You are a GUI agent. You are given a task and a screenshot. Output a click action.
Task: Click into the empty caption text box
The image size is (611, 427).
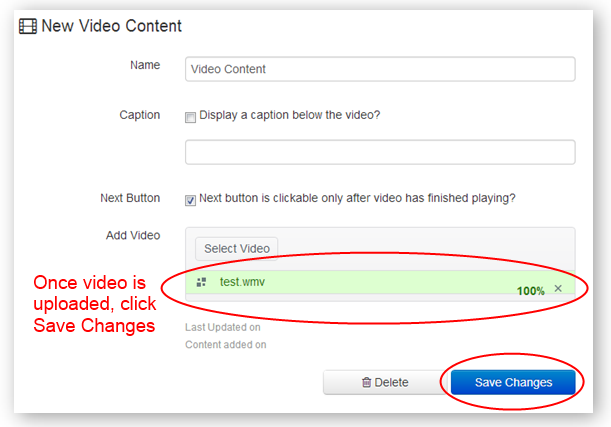[x=380, y=152]
